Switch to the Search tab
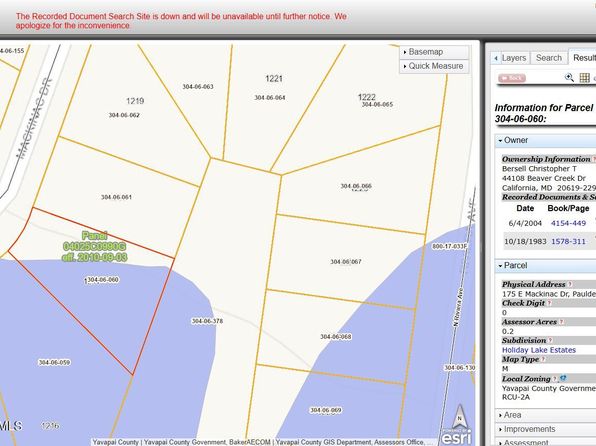The image size is (596, 446). (548, 58)
